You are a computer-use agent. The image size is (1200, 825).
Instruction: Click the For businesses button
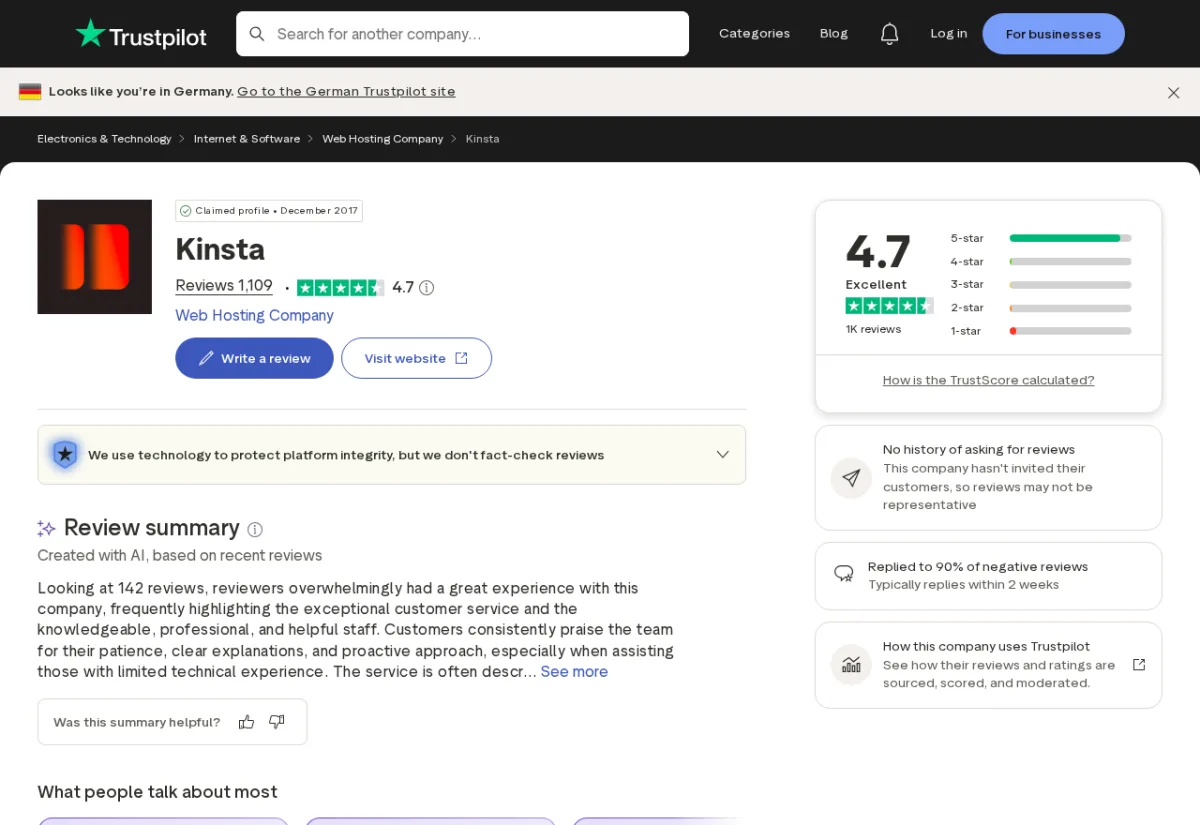coord(1053,34)
